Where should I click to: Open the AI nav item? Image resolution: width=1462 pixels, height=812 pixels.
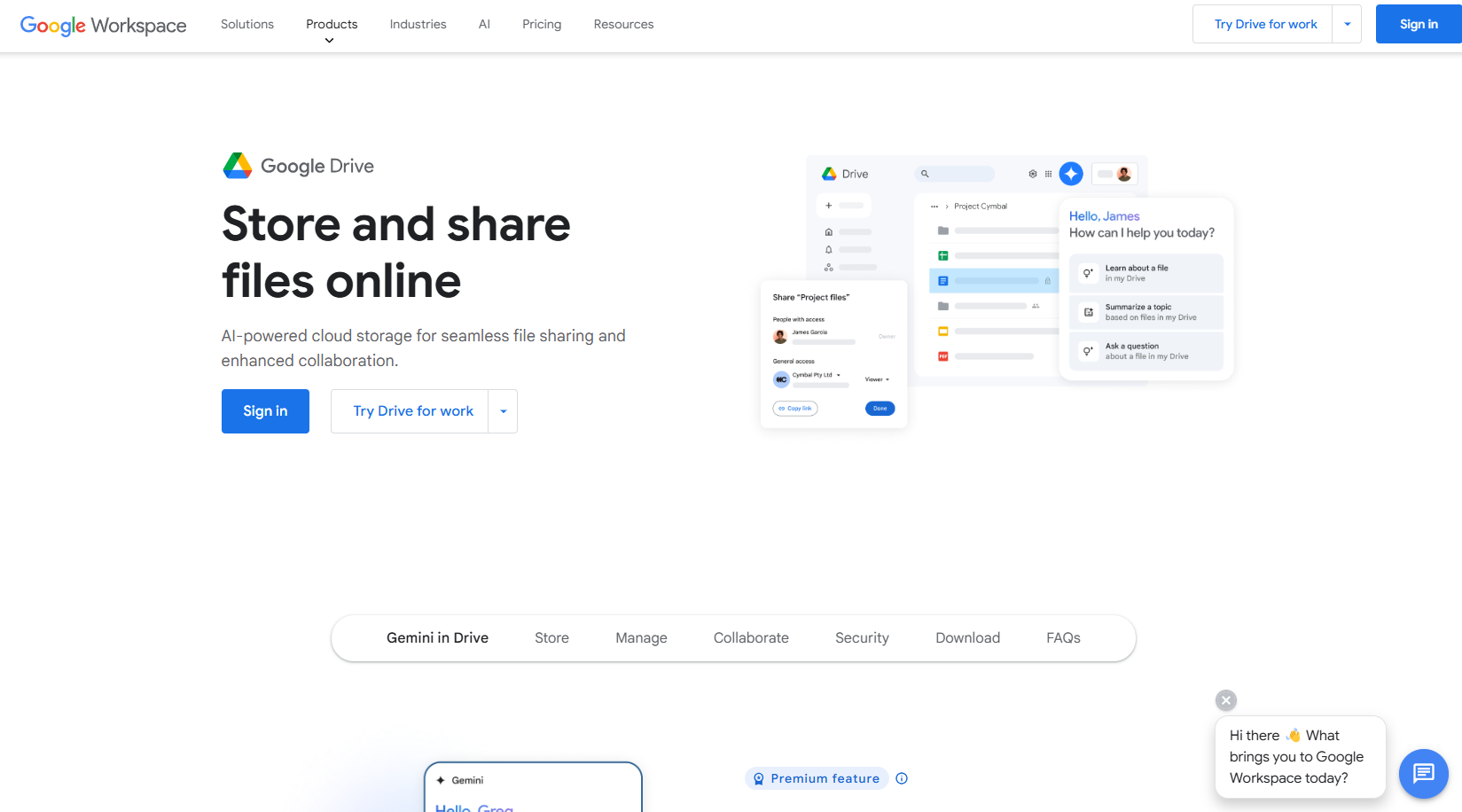coord(484,24)
